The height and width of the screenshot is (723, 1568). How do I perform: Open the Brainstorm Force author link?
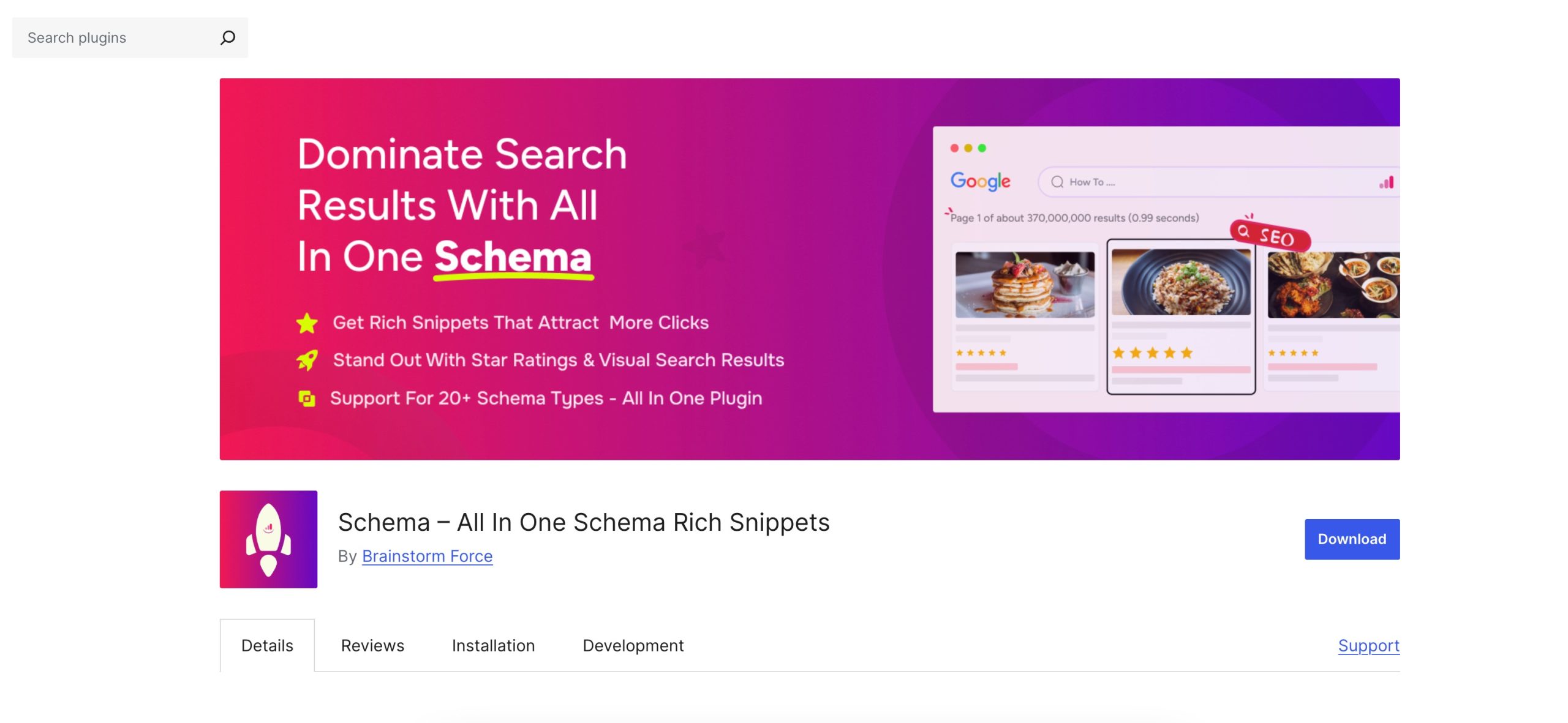(x=427, y=556)
